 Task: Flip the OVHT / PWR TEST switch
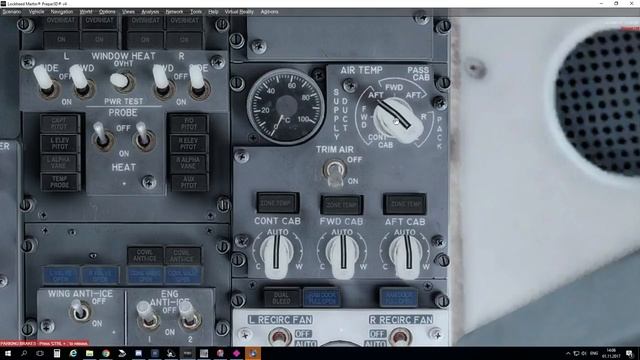click(122, 82)
